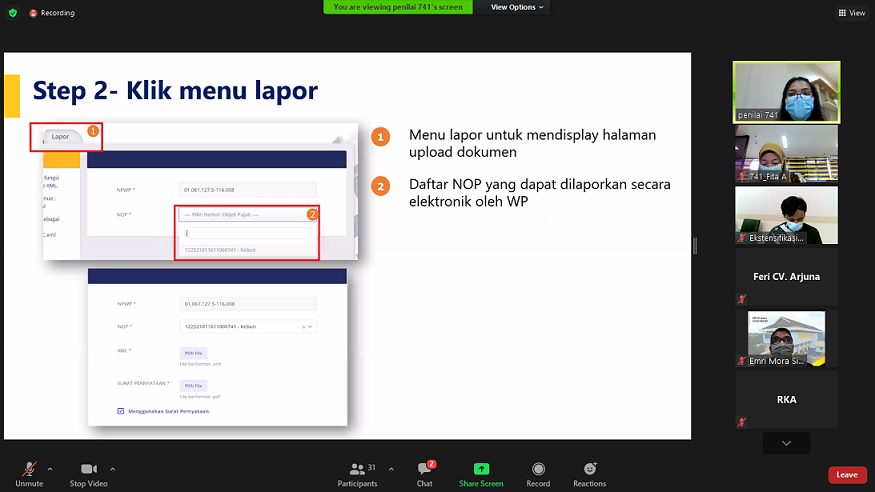Click the green encryption shield icon
Image resolution: width=875 pixels, height=492 pixels.
coord(13,13)
